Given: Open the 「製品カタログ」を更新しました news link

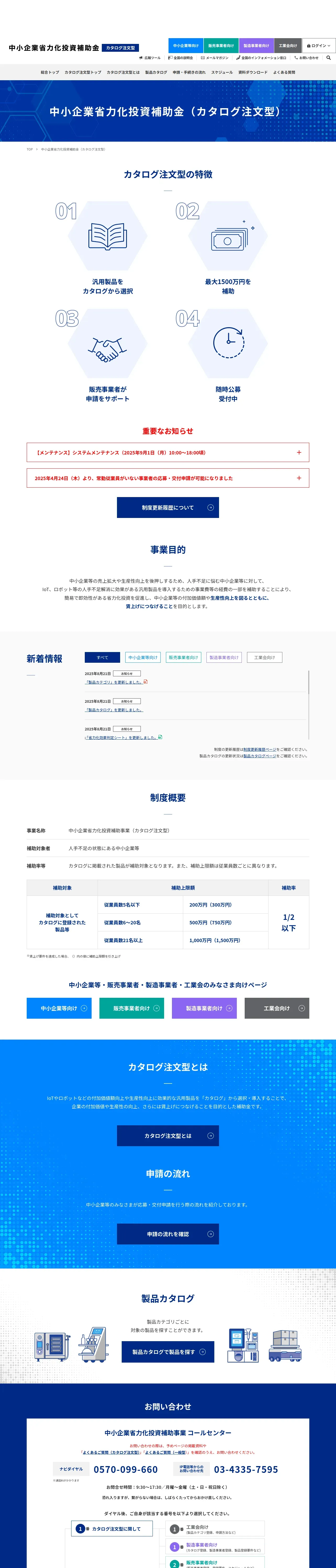Looking at the screenshot, I should (114, 710).
